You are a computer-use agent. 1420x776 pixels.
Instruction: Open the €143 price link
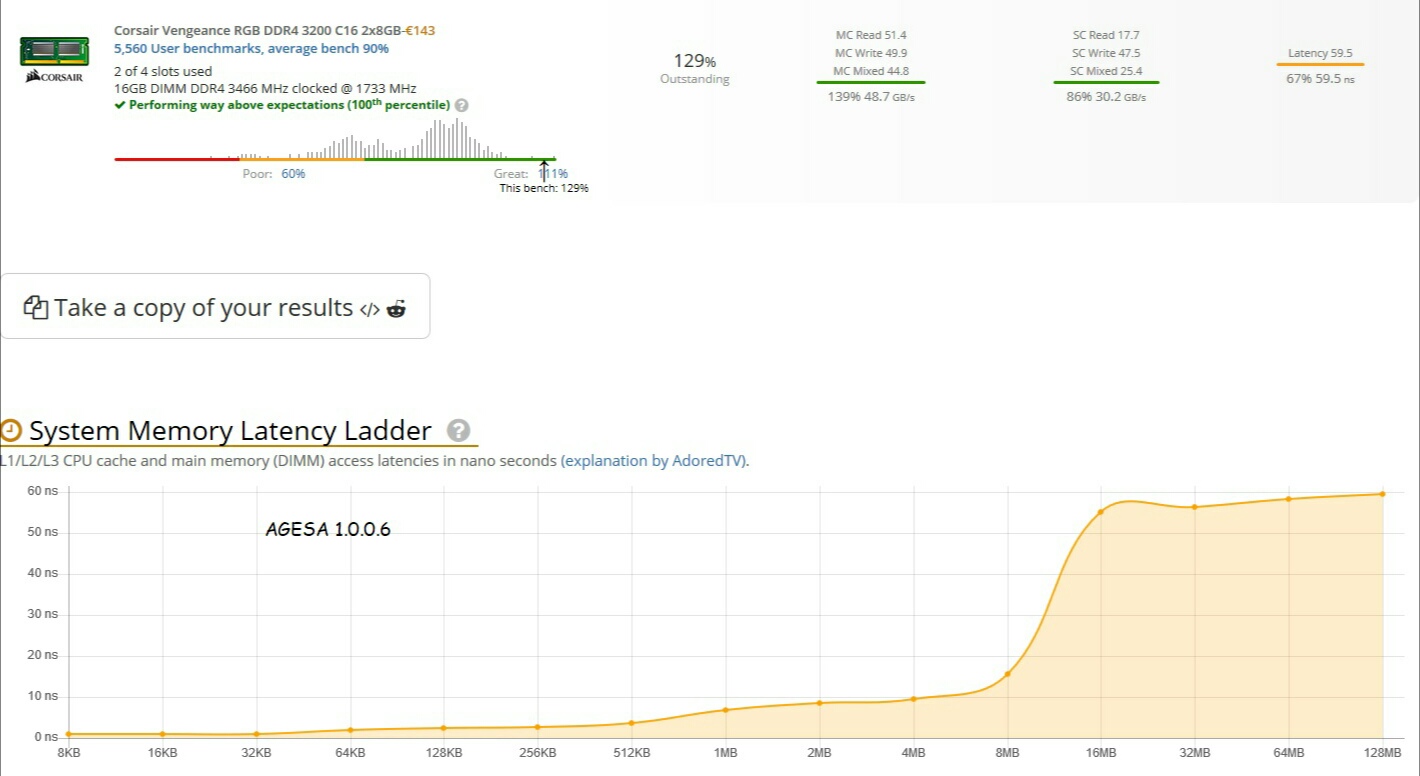tap(419, 31)
